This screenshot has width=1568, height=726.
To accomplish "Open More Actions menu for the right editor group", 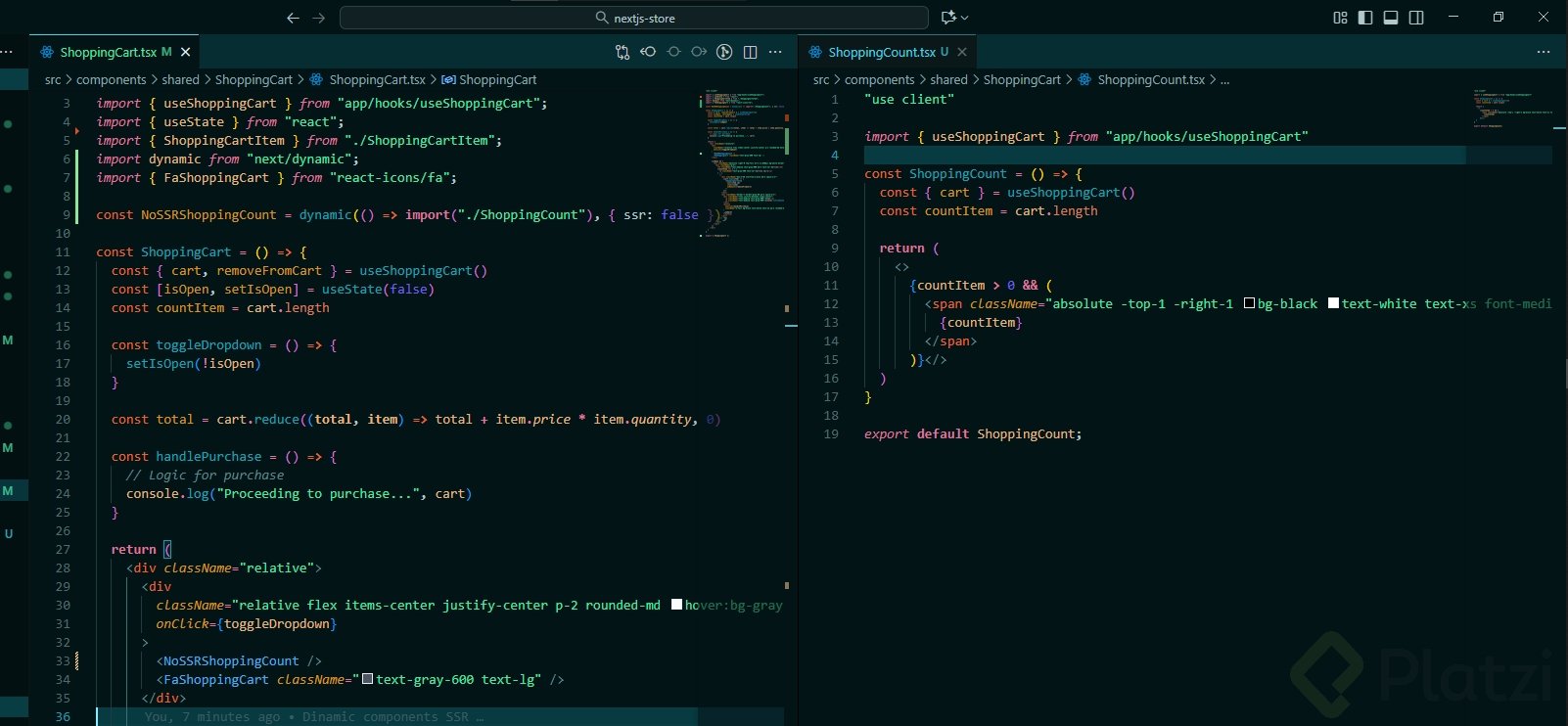I will click(1544, 52).
